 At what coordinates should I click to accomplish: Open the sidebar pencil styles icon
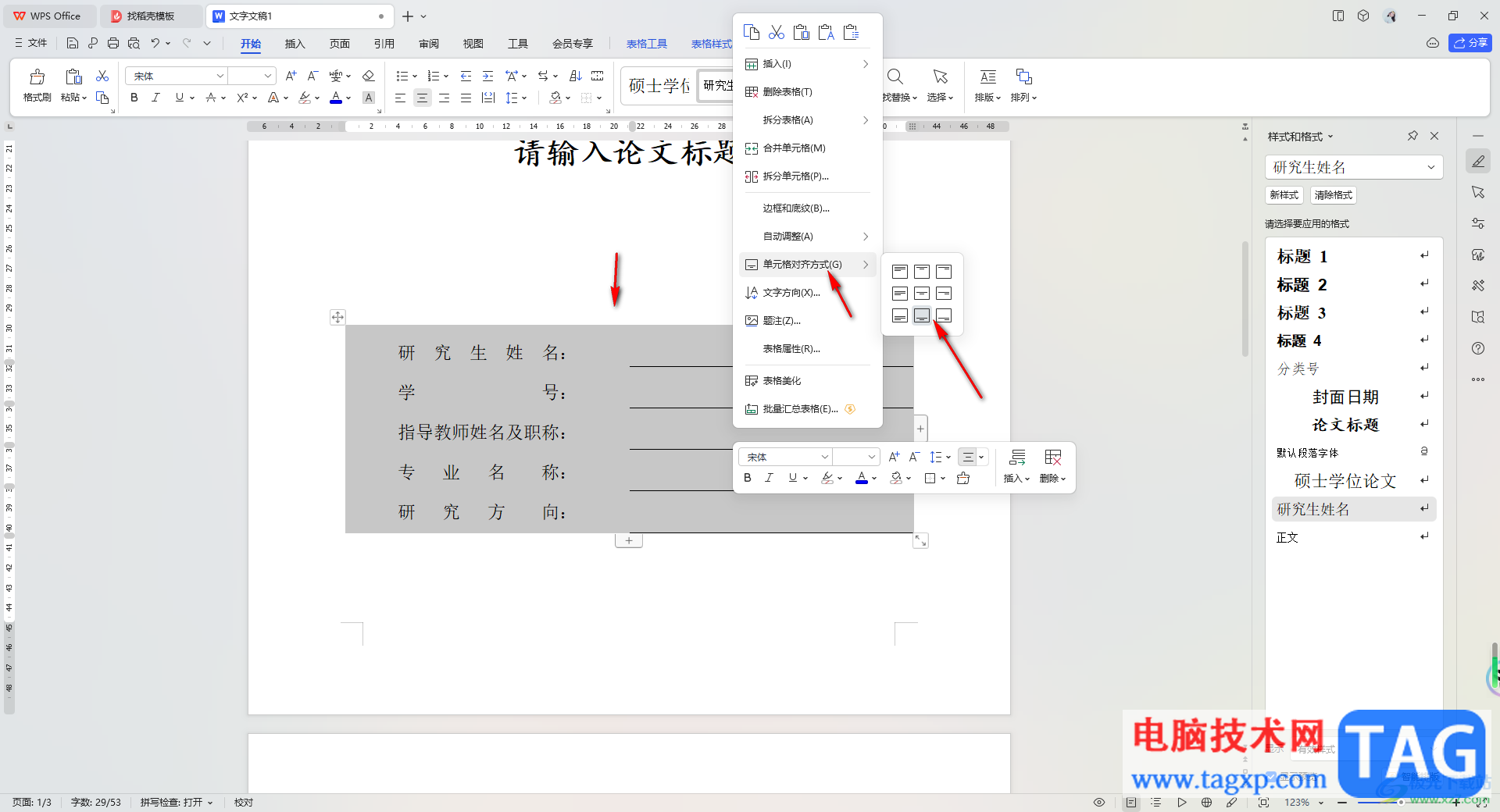pos(1478,161)
